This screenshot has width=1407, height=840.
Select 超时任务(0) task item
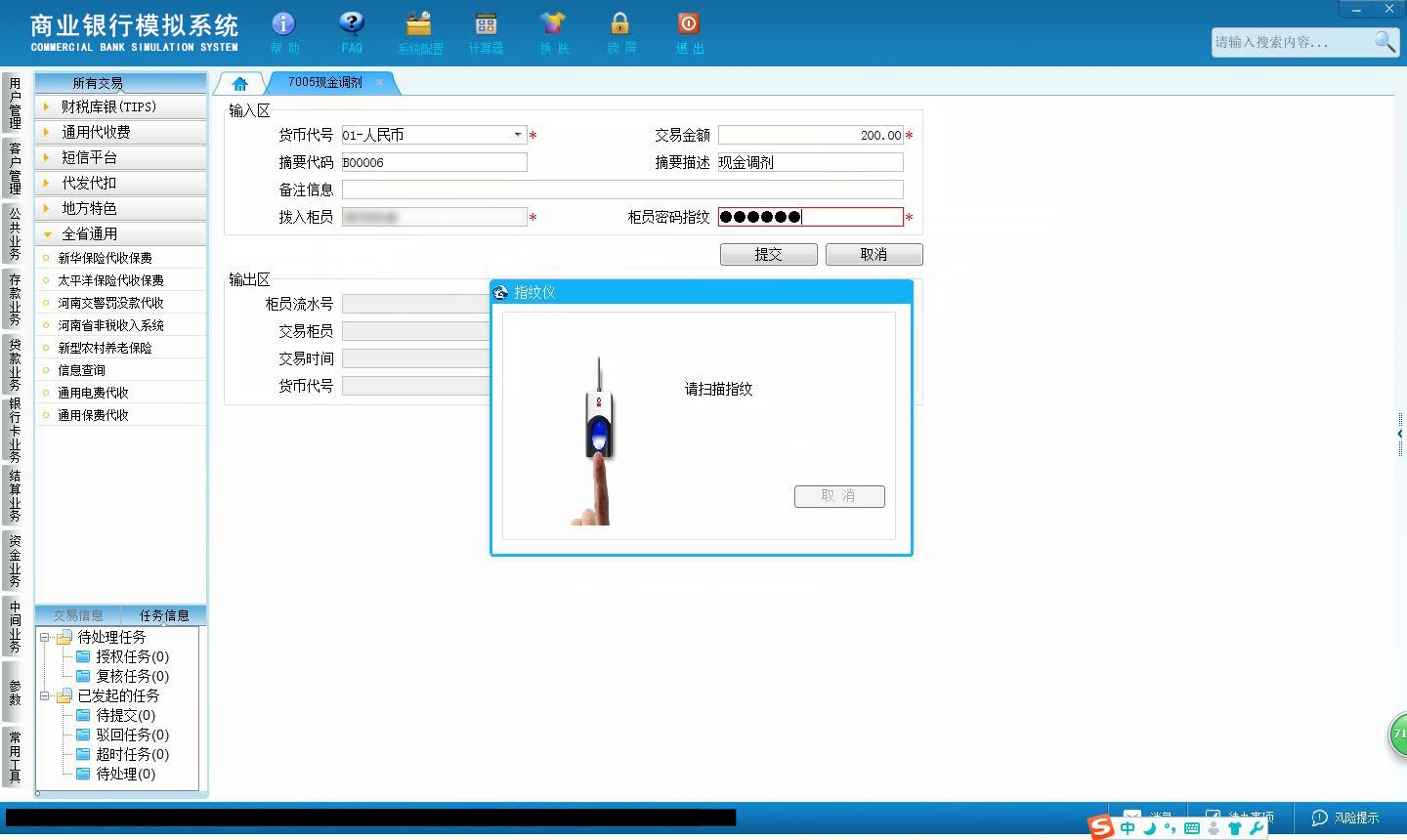pyautogui.click(x=132, y=754)
